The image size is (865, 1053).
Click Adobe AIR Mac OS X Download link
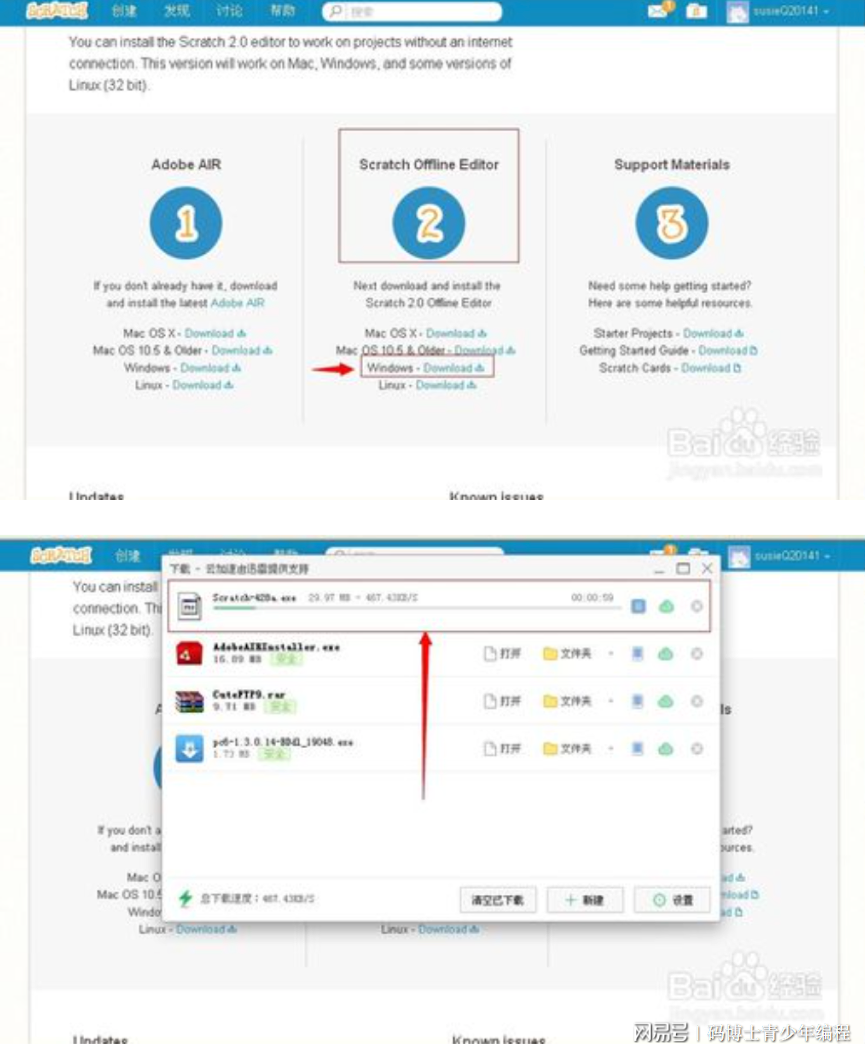point(215,333)
